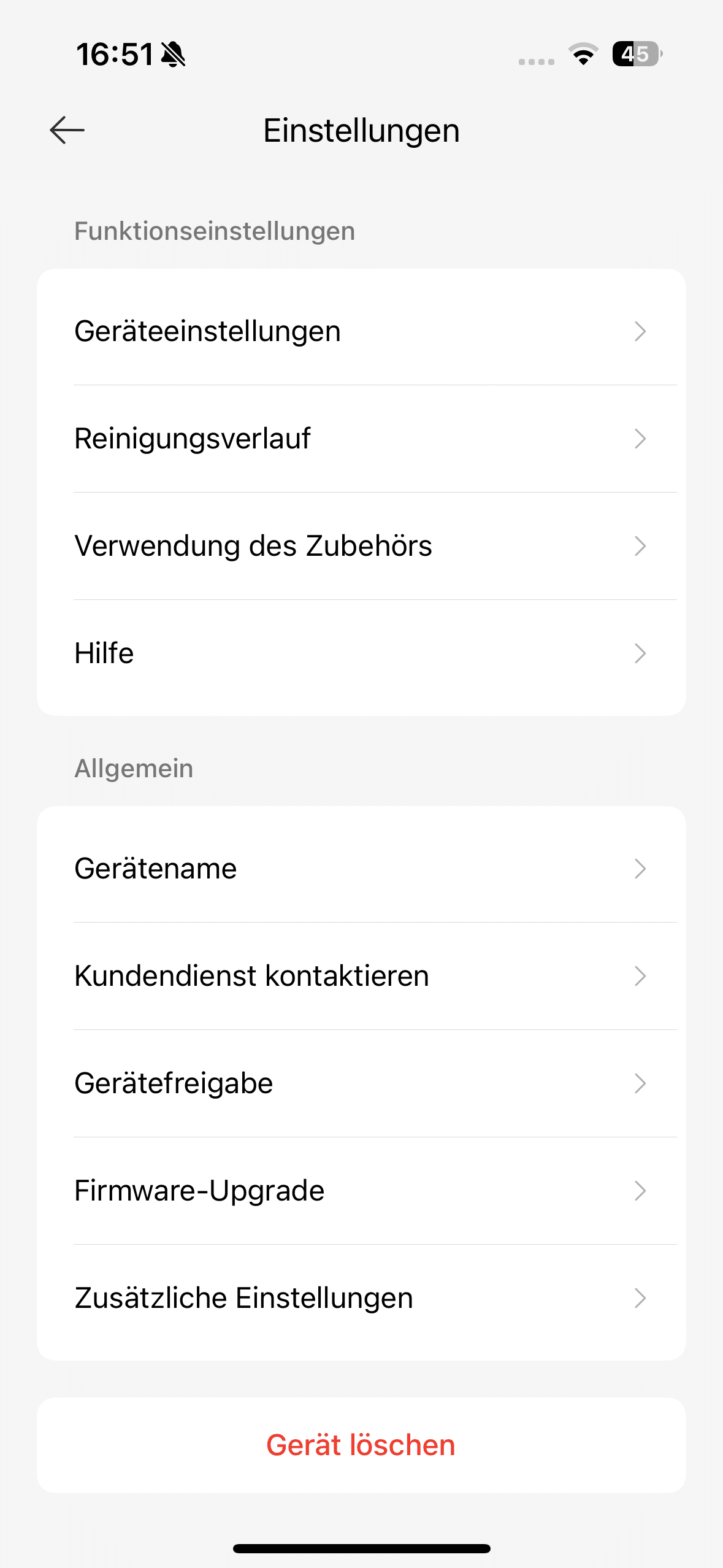The width and height of the screenshot is (723, 1568).
Task: Click chevron next to Geräteeinstellungen
Action: click(640, 331)
